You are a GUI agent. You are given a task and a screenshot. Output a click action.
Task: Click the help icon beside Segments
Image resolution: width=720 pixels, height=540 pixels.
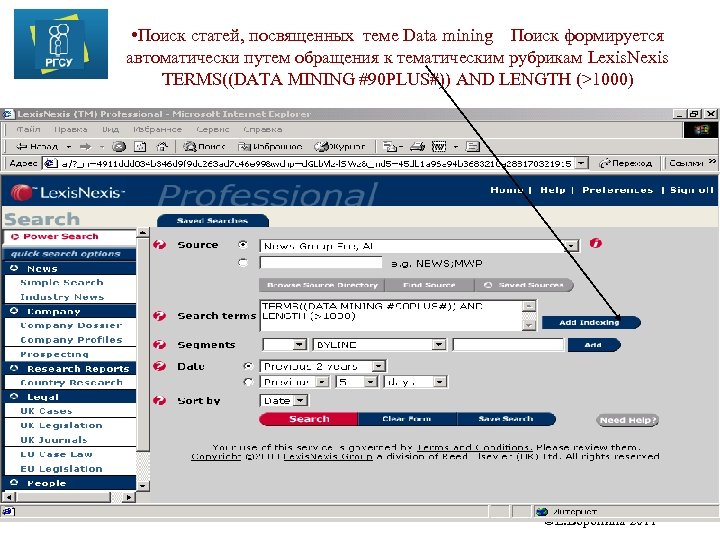(x=159, y=345)
